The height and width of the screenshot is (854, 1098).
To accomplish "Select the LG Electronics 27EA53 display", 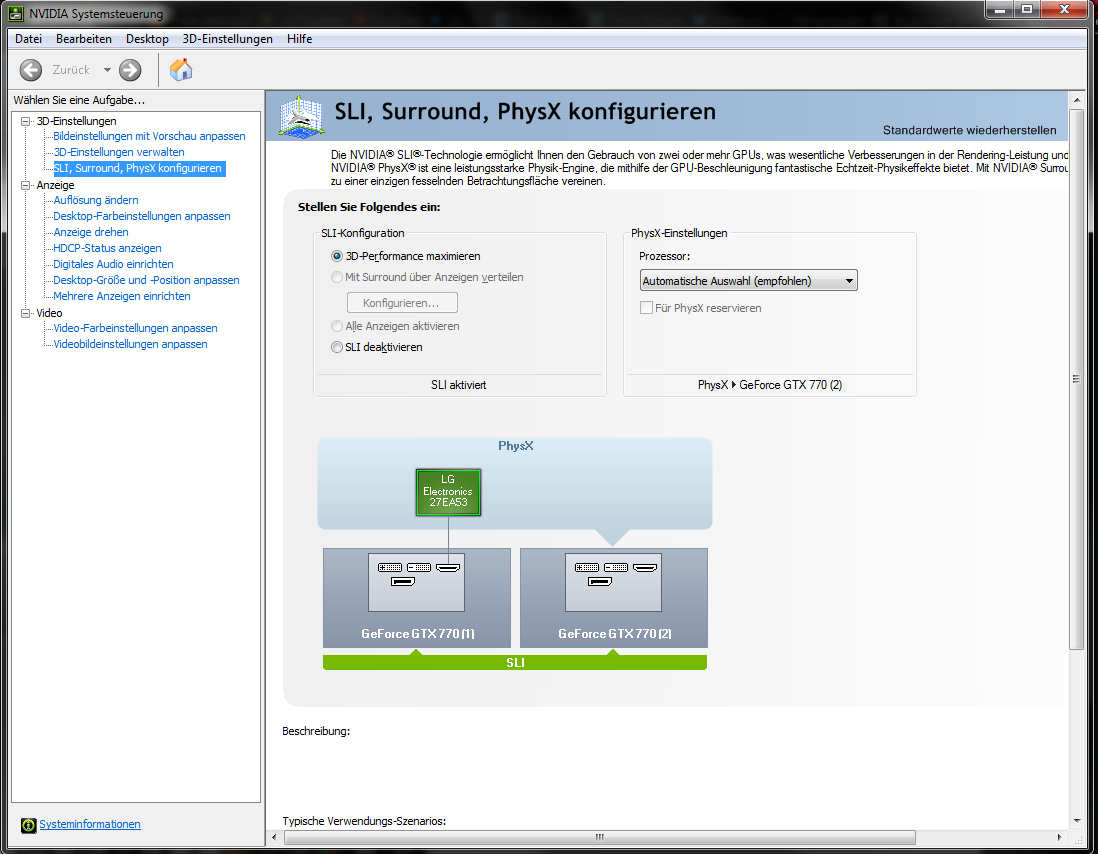I will pos(448,493).
